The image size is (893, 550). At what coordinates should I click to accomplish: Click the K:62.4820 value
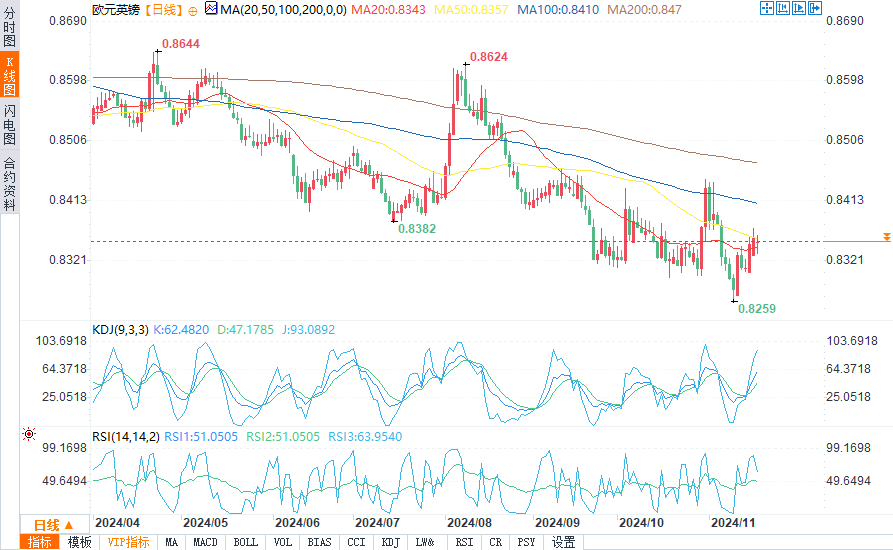(x=181, y=330)
